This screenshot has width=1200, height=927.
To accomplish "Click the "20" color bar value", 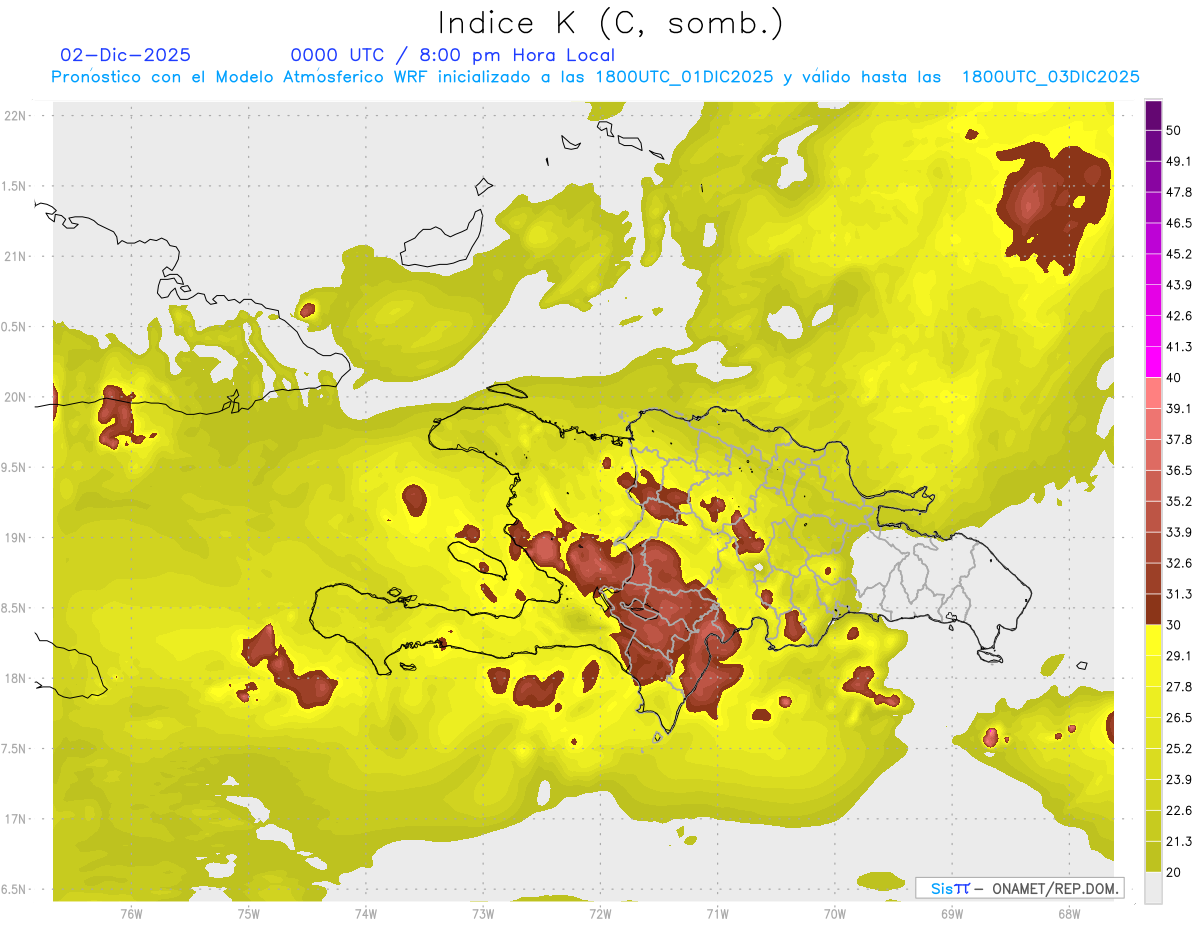I will [x=1174, y=872].
